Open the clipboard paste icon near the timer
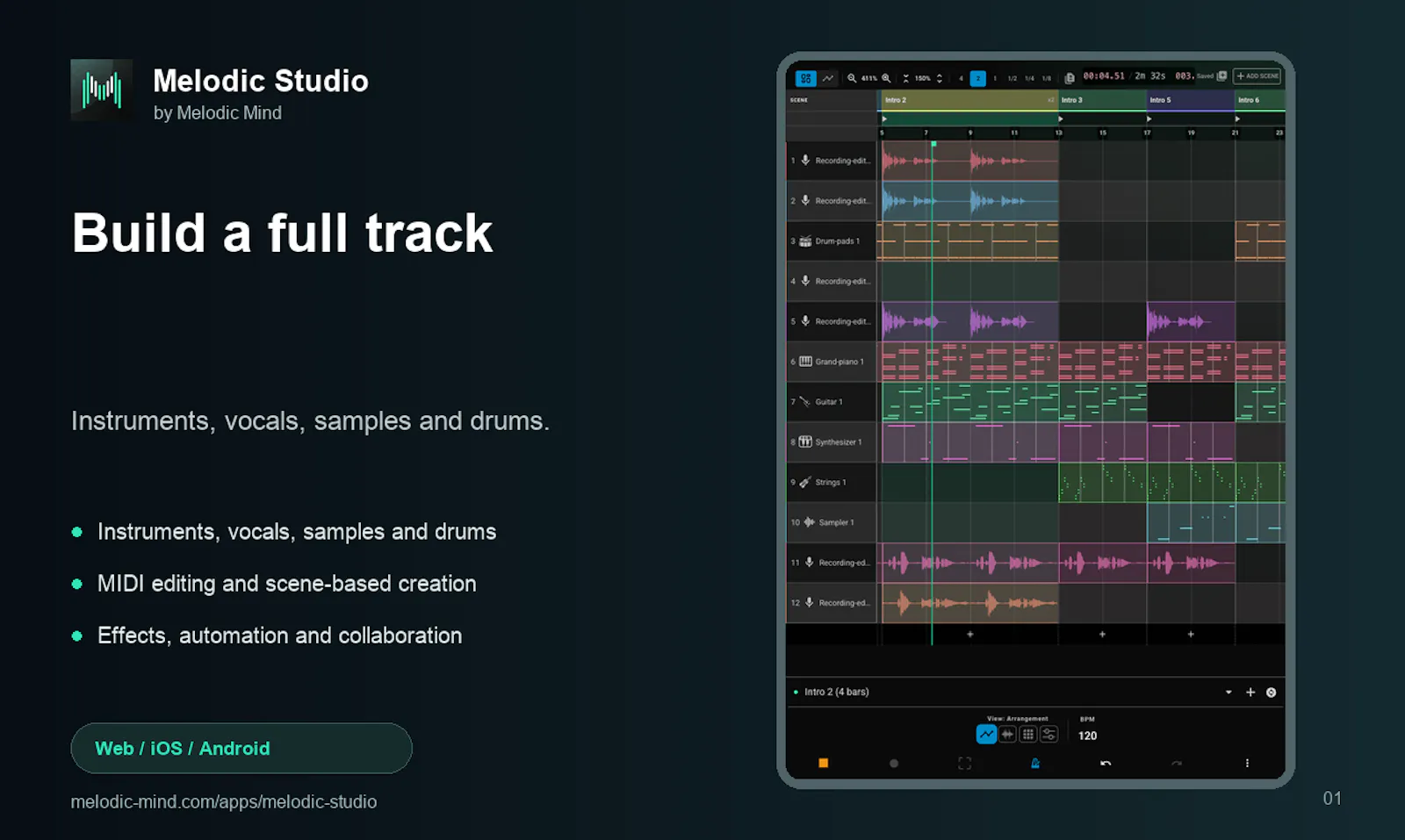Viewport: 1405px width, 840px height. pos(1069,78)
